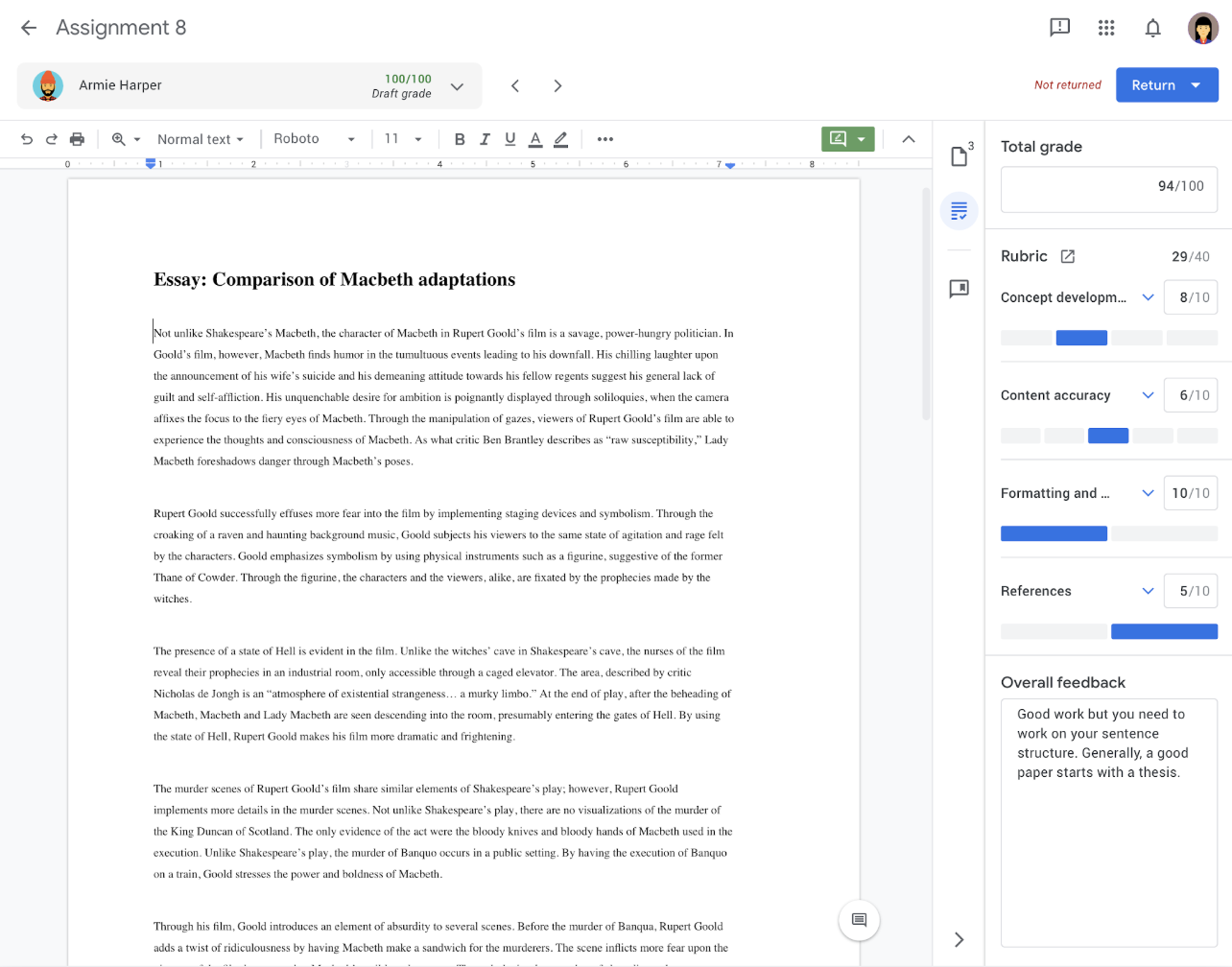Open the zoom level control
This screenshot has width=1232, height=967.
(126, 139)
